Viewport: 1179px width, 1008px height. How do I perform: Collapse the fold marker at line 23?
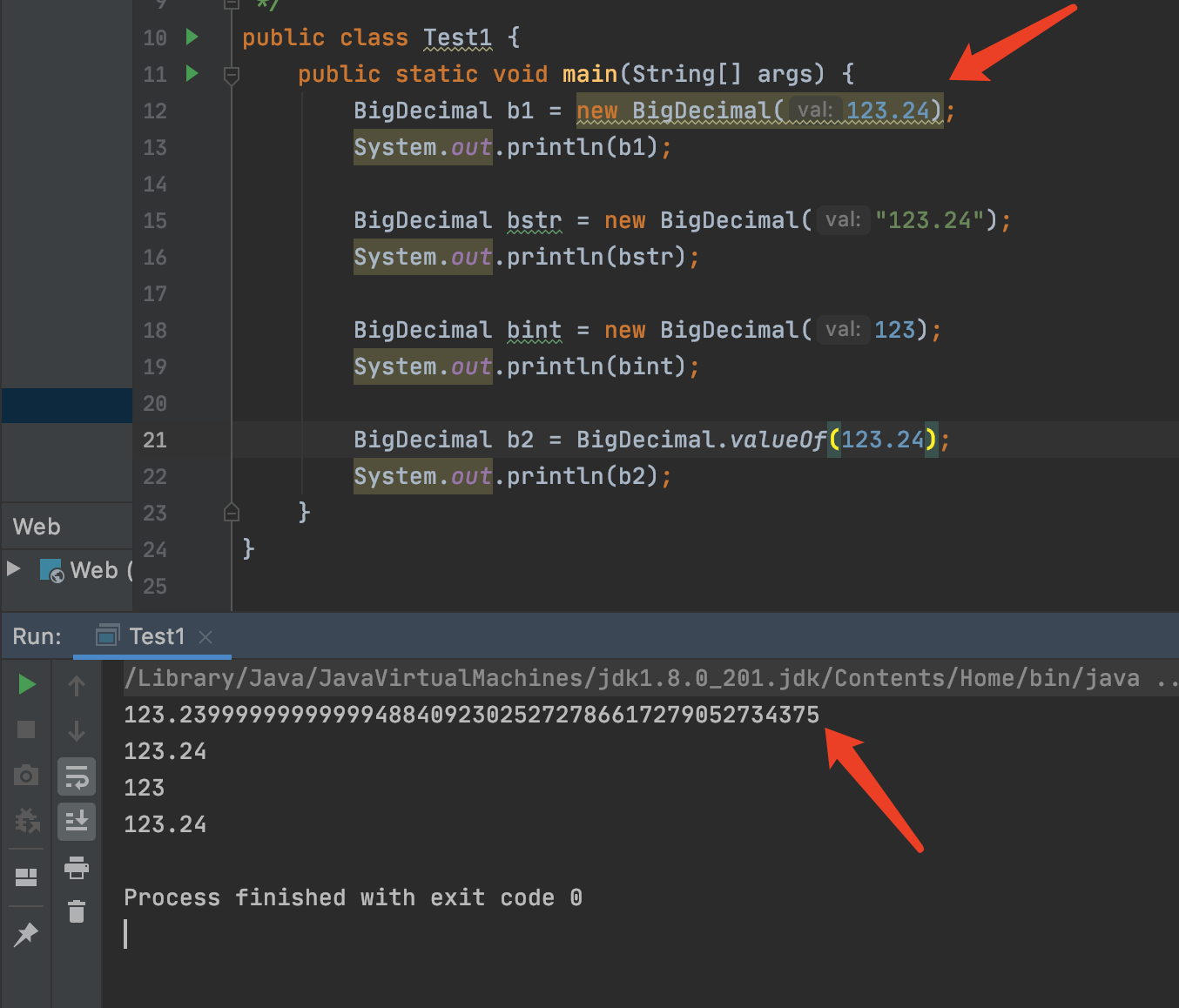(232, 512)
